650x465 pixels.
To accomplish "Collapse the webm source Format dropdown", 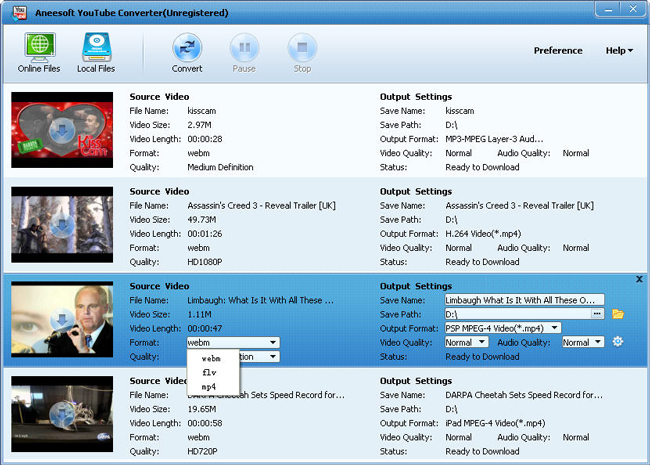I will [x=273, y=343].
